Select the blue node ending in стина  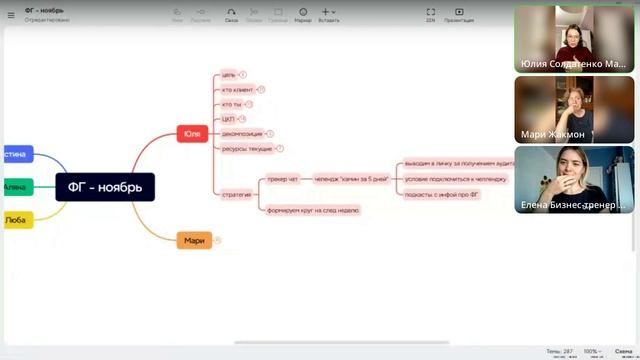click(18, 154)
